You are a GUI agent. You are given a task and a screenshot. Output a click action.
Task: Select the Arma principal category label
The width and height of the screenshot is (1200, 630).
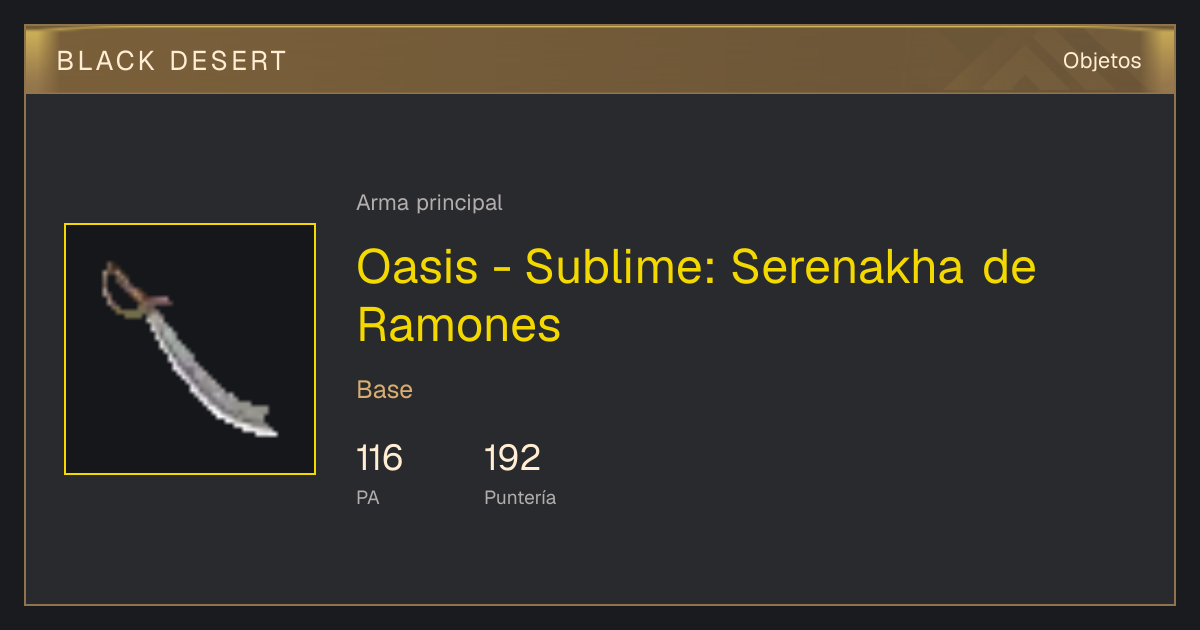pos(429,203)
